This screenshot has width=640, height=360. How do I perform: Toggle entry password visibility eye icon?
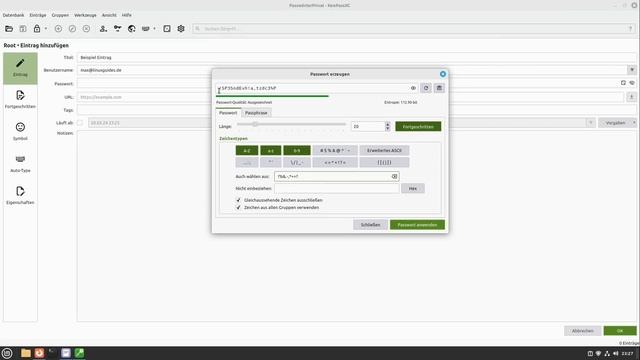pyautogui.click(x=632, y=83)
